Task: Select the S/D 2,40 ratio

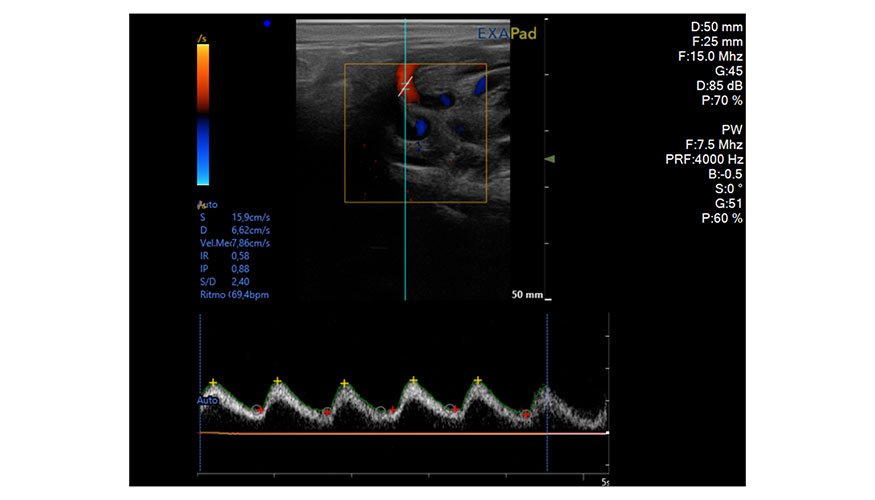Action: [x=225, y=281]
